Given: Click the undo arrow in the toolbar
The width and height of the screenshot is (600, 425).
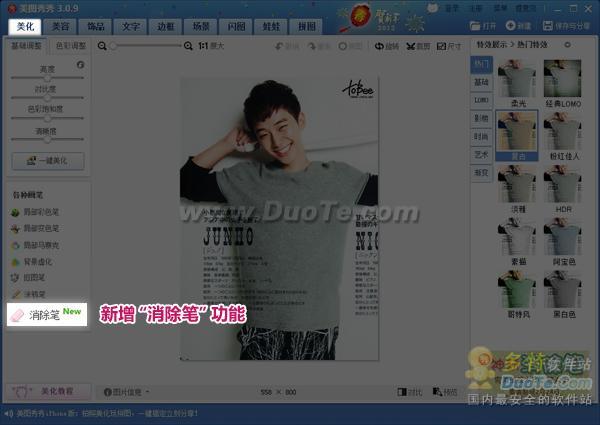Looking at the screenshot, I should click(x=287, y=46).
